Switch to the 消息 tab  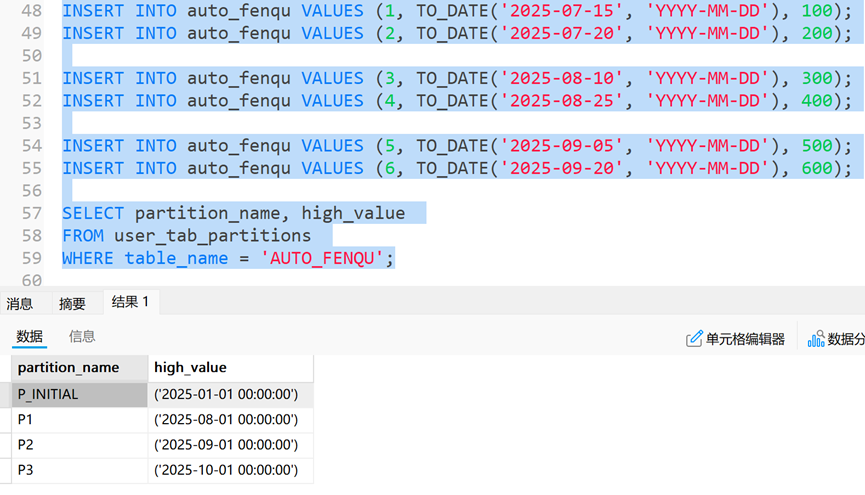point(20,304)
